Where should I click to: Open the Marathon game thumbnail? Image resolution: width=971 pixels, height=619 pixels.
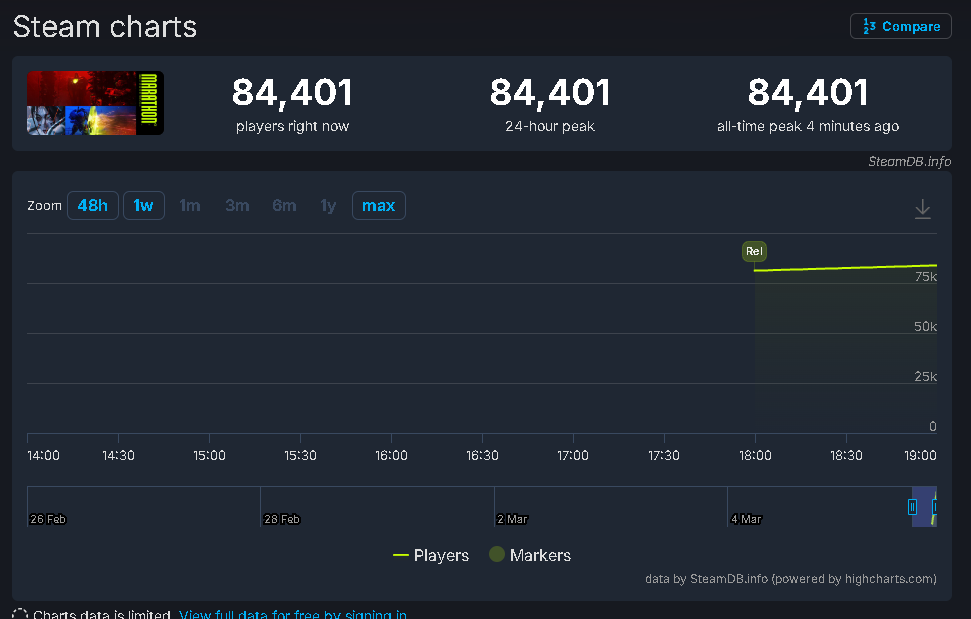(95, 103)
